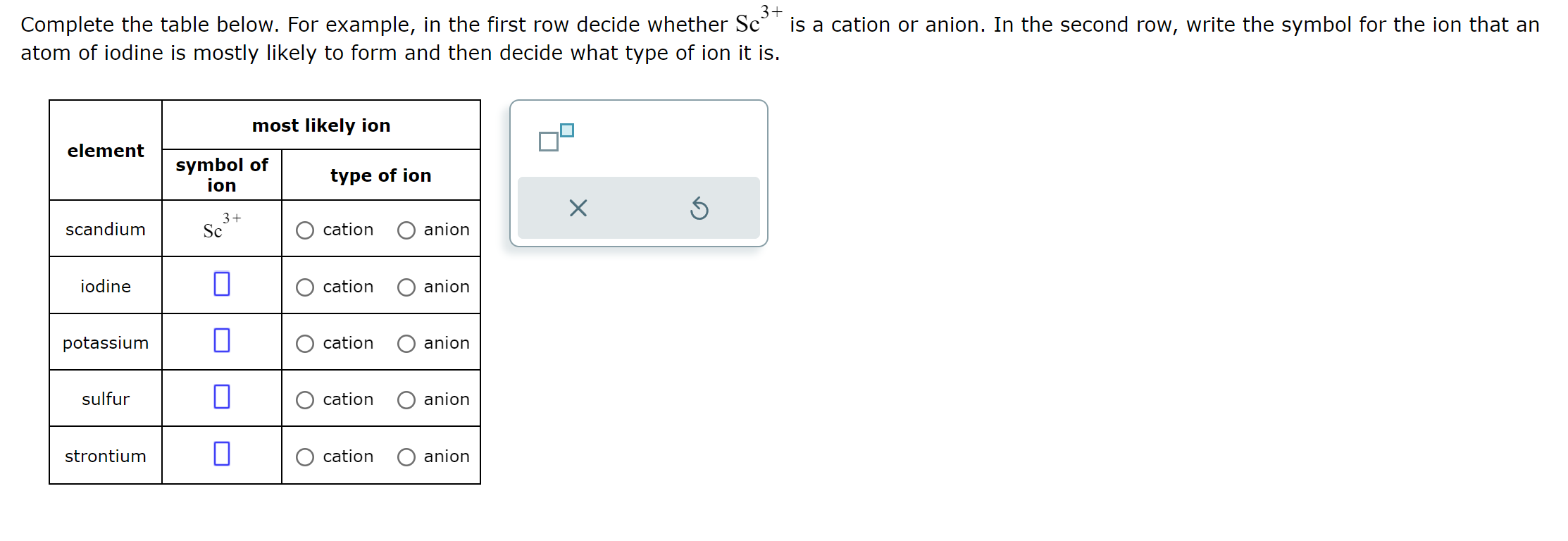
Task: Select anion for potassium
Action: point(406,343)
